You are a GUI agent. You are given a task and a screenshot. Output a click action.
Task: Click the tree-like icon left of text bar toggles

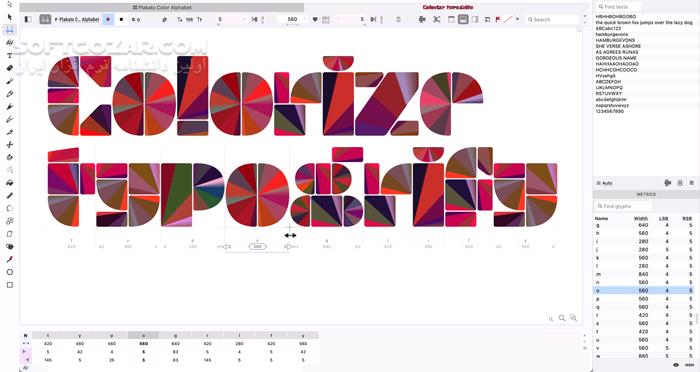tap(422, 20)
